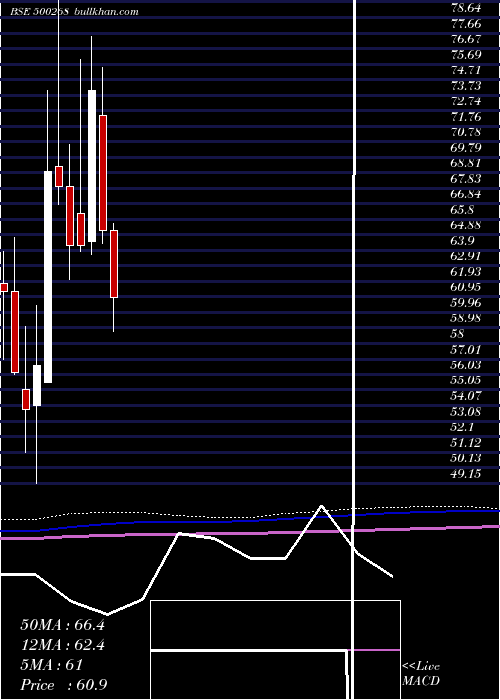The width and height of the screenshot is (500, 700).
Task: Click the bullkhan.com label
Action: click(105, 12)
